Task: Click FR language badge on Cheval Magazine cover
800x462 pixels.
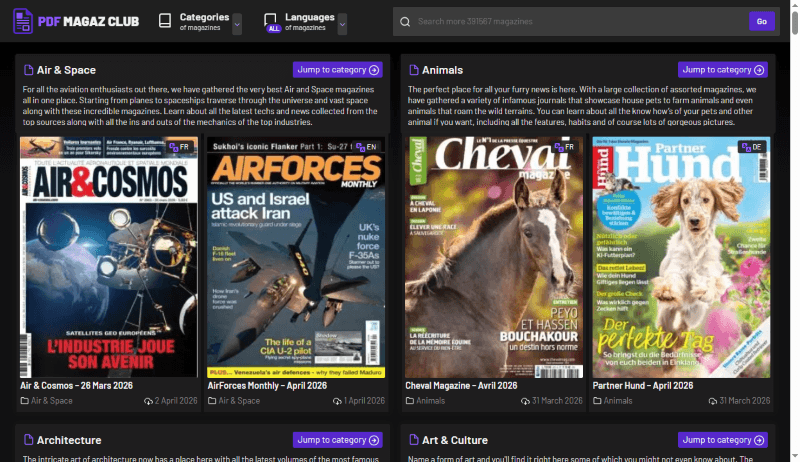Action: click(565, 147)
